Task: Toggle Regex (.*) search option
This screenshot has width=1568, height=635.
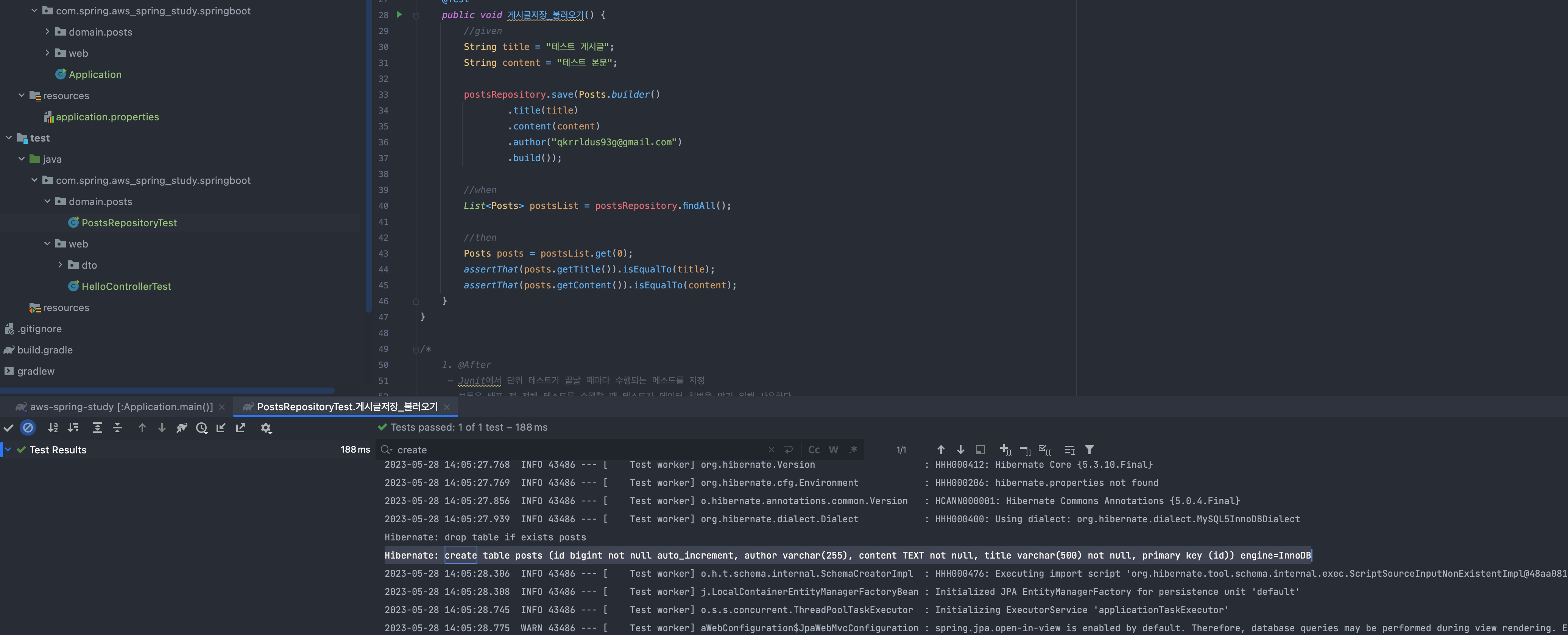Action: (x=853, y=450)
